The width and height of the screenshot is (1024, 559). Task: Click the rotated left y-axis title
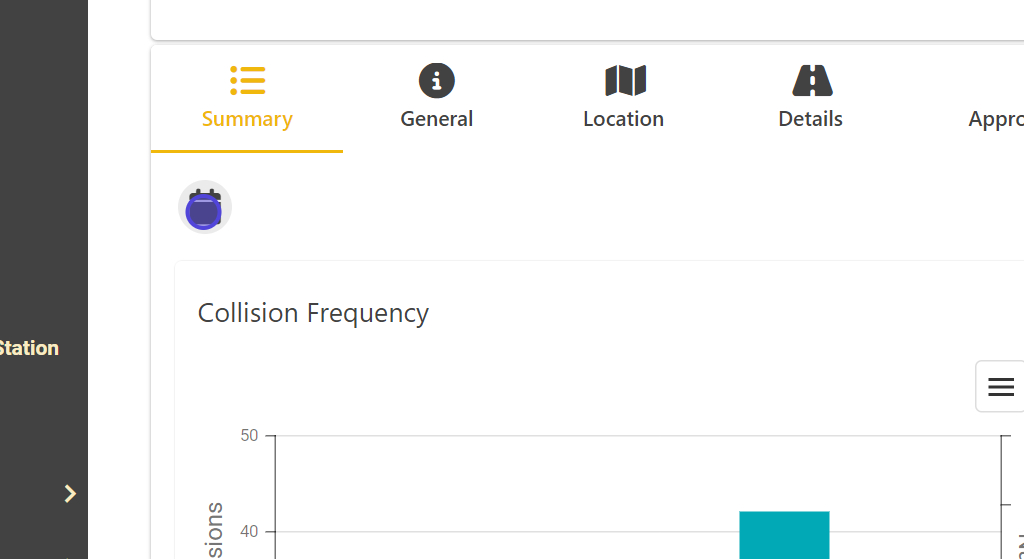[214, 532]
